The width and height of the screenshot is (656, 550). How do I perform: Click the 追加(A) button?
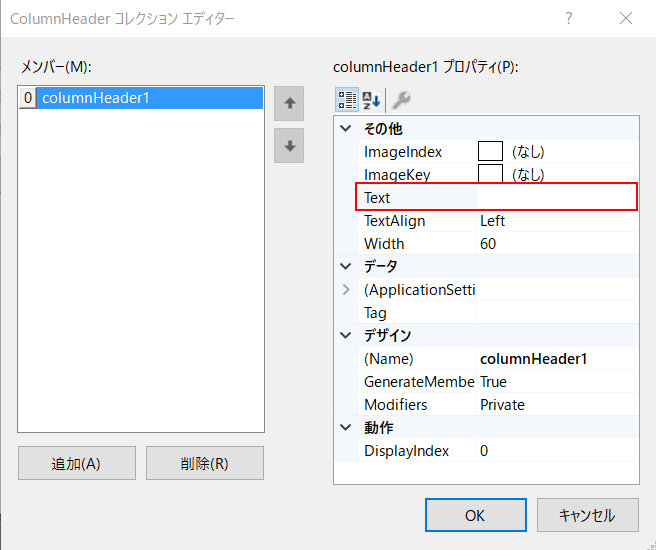point(77,463)
